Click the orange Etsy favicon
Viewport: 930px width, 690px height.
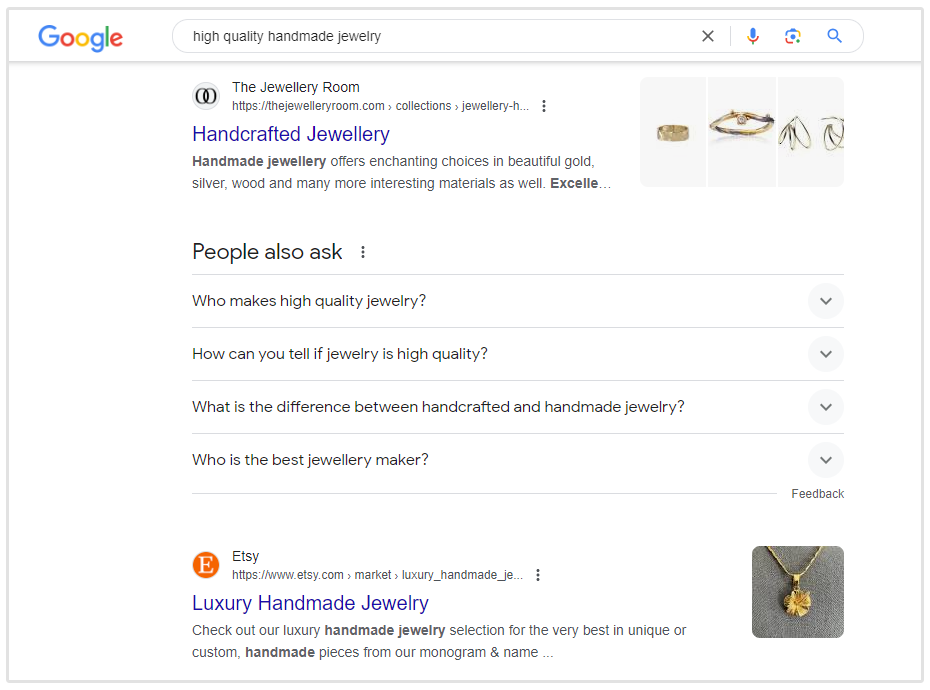click(205, 565)
